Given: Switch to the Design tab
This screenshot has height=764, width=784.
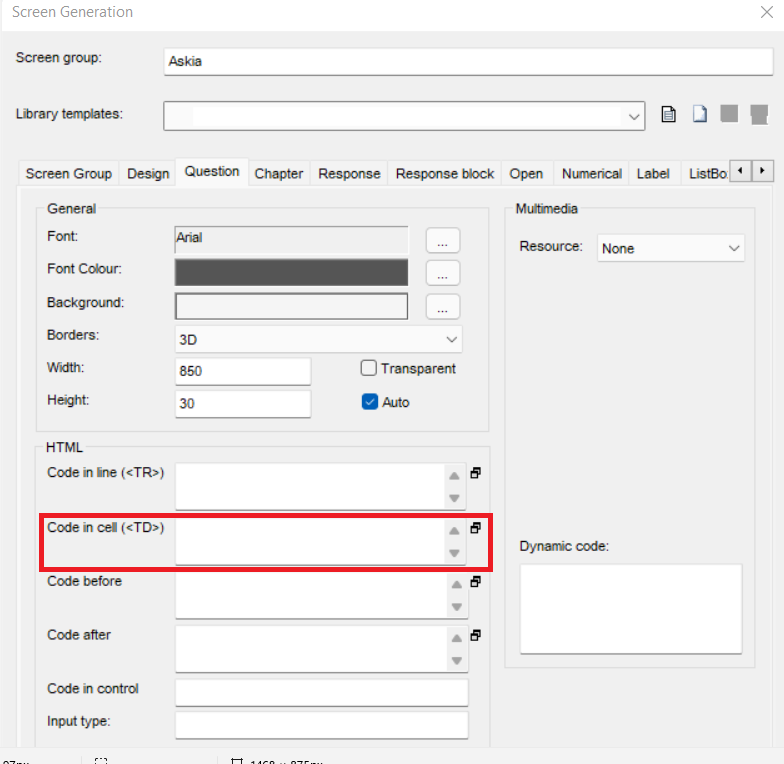Looking at the screenshot, I should pos(148,174).
